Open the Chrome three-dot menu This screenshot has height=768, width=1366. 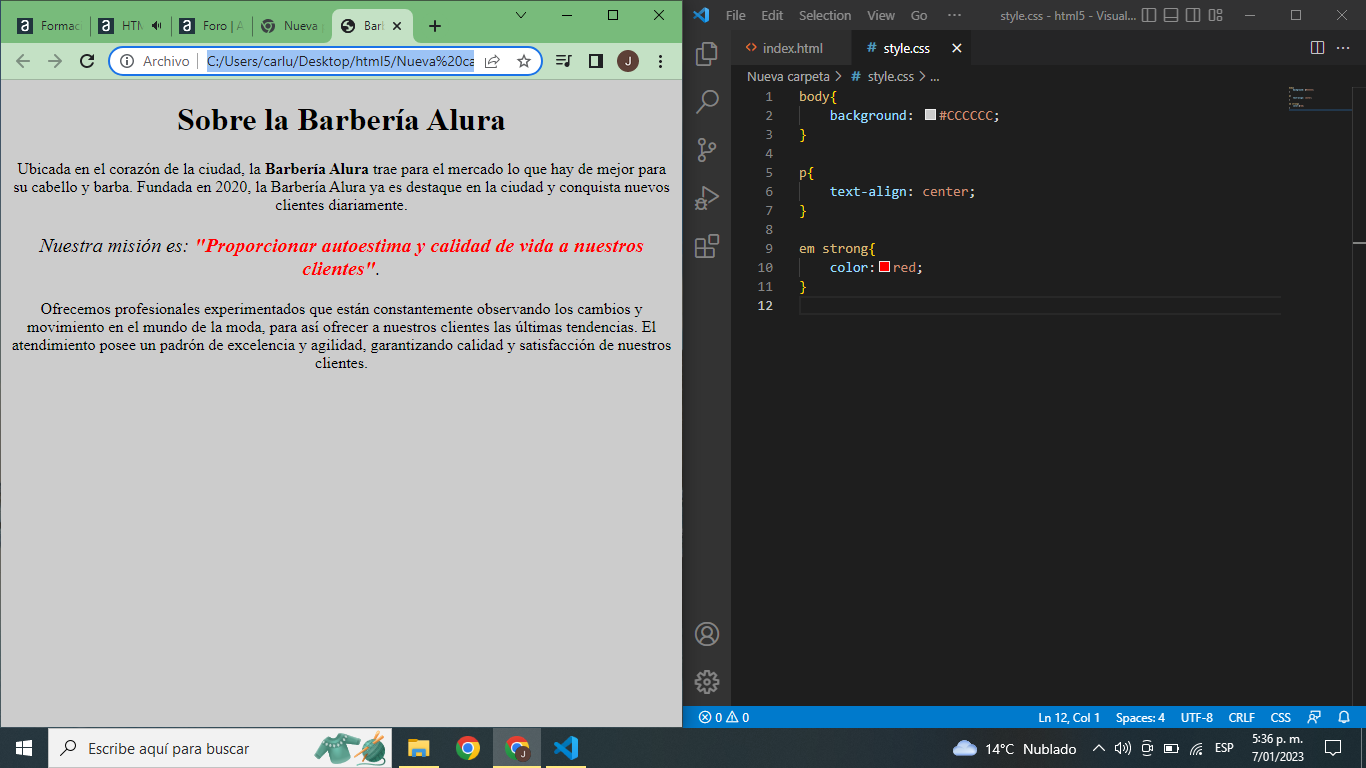pos(660,61)
